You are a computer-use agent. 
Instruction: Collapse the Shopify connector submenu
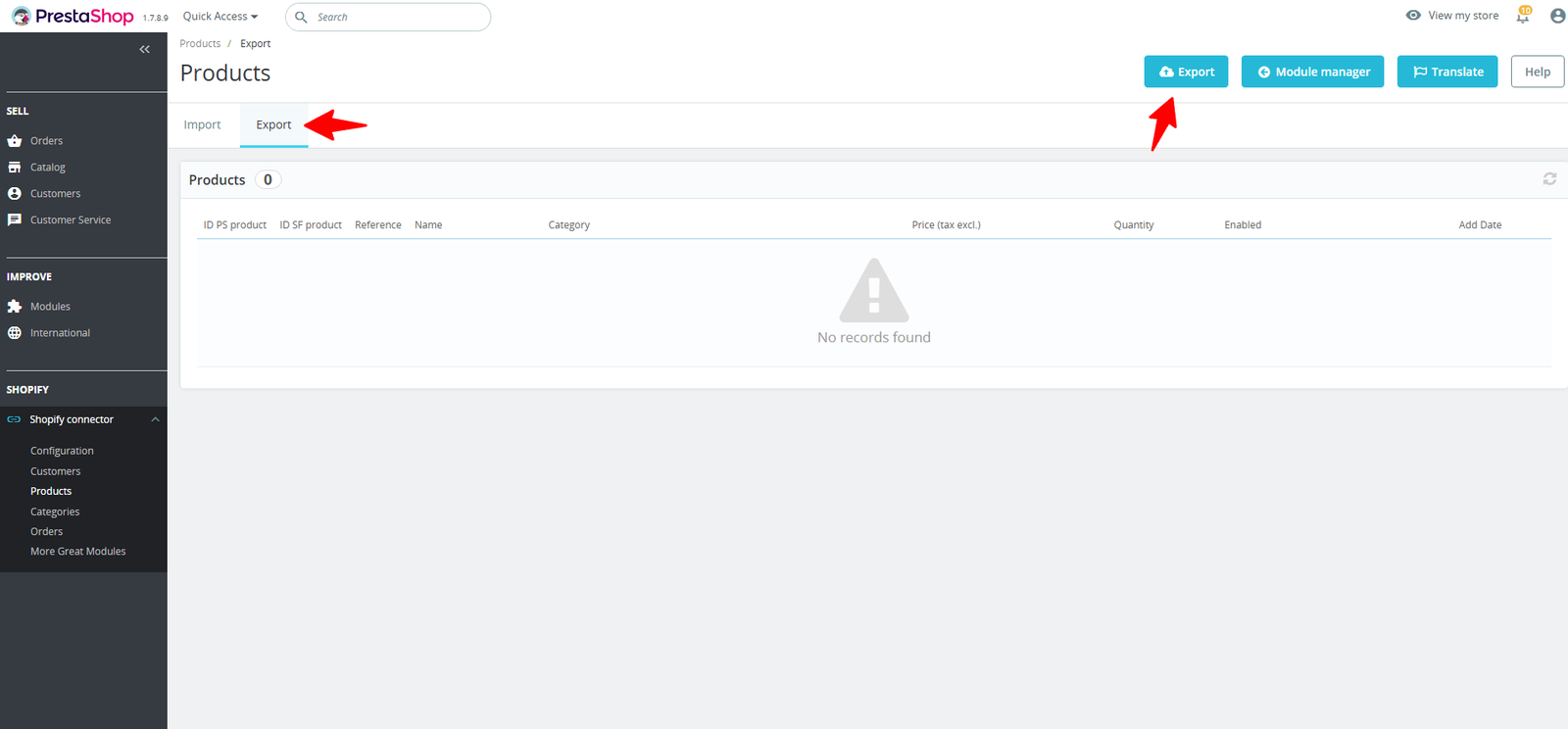155,419
